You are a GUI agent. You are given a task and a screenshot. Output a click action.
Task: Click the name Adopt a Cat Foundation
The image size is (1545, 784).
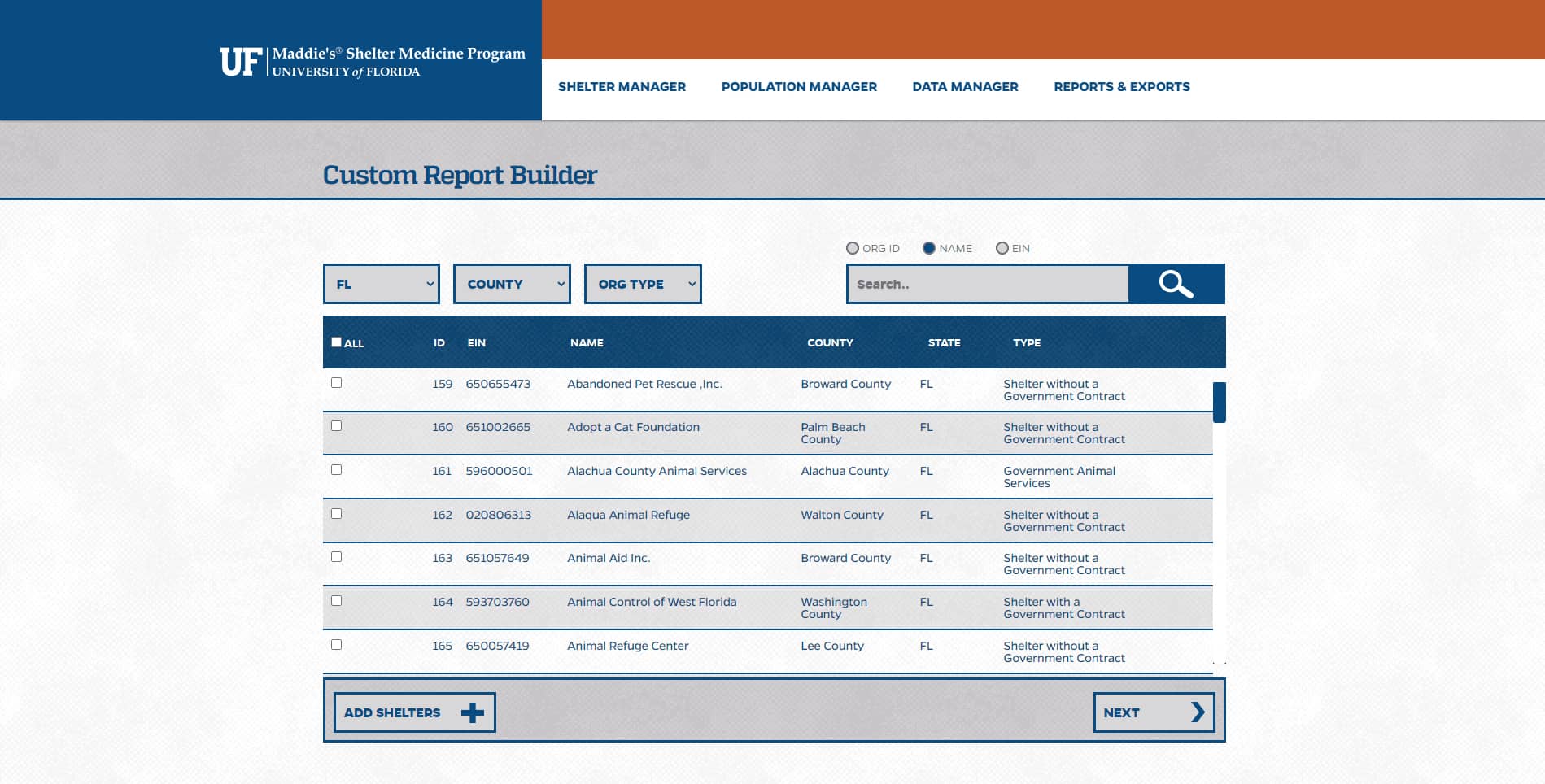[x=633, y=427]
